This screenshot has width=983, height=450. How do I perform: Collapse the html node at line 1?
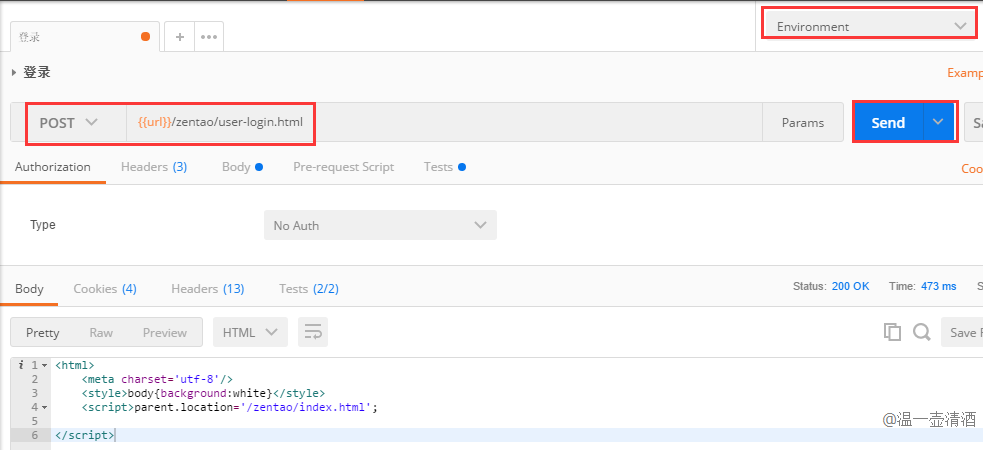[x=45, y=365]
